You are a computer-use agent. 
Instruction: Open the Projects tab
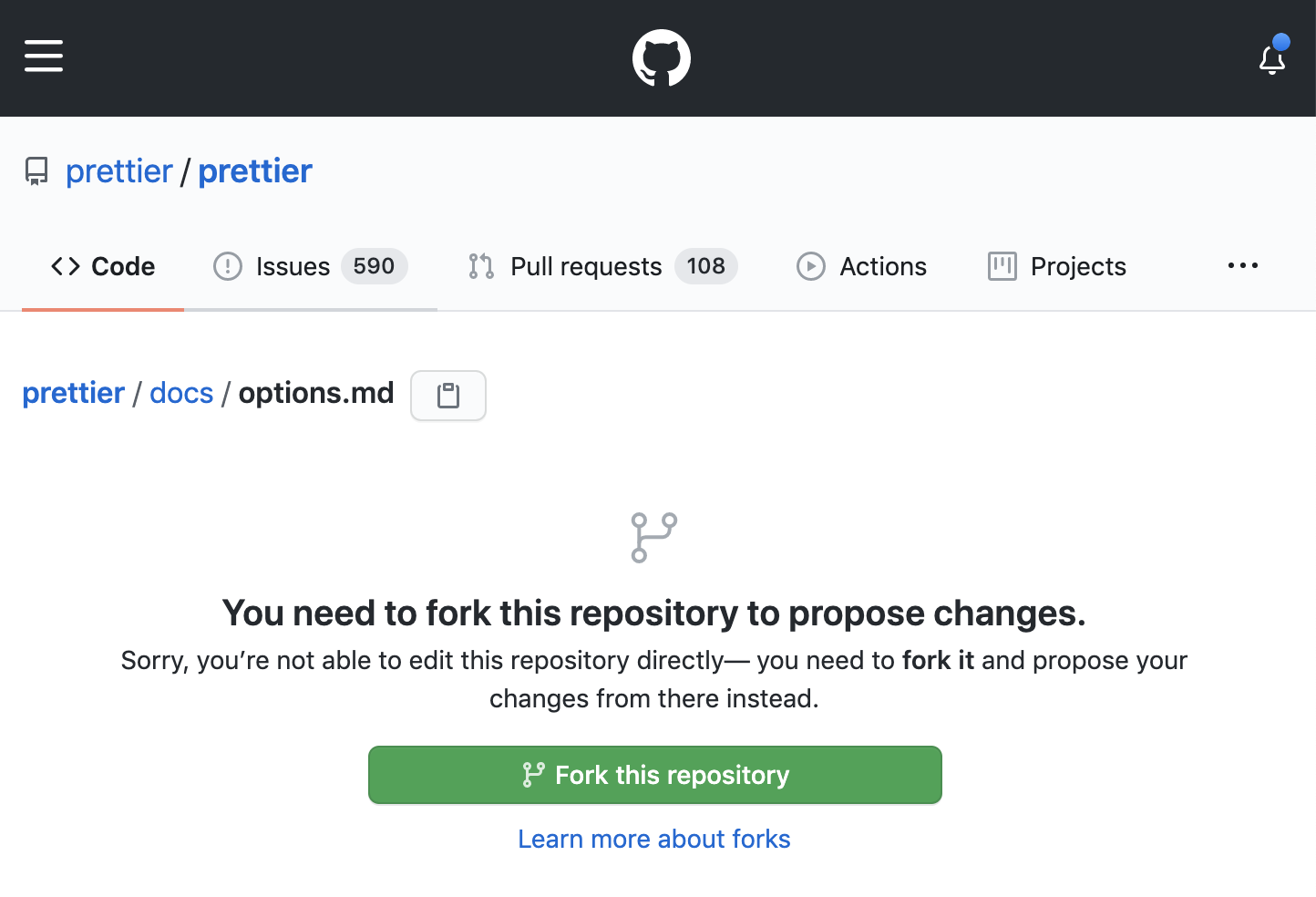pyautogui.click(x=1077, y=266)
